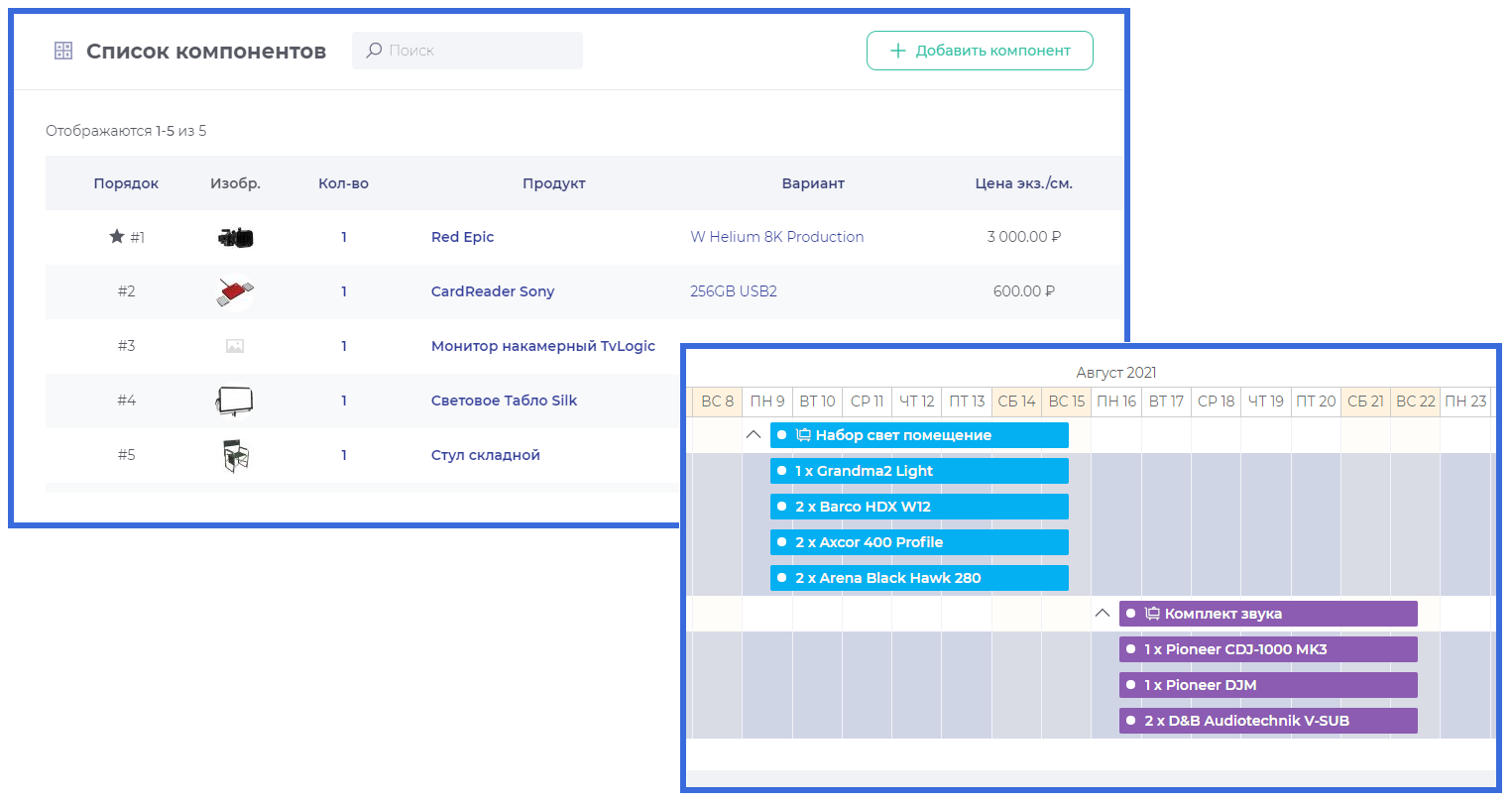Focus the Поиск search field
Viewport: 1512px width, 803px height.
tap(467, 51)
